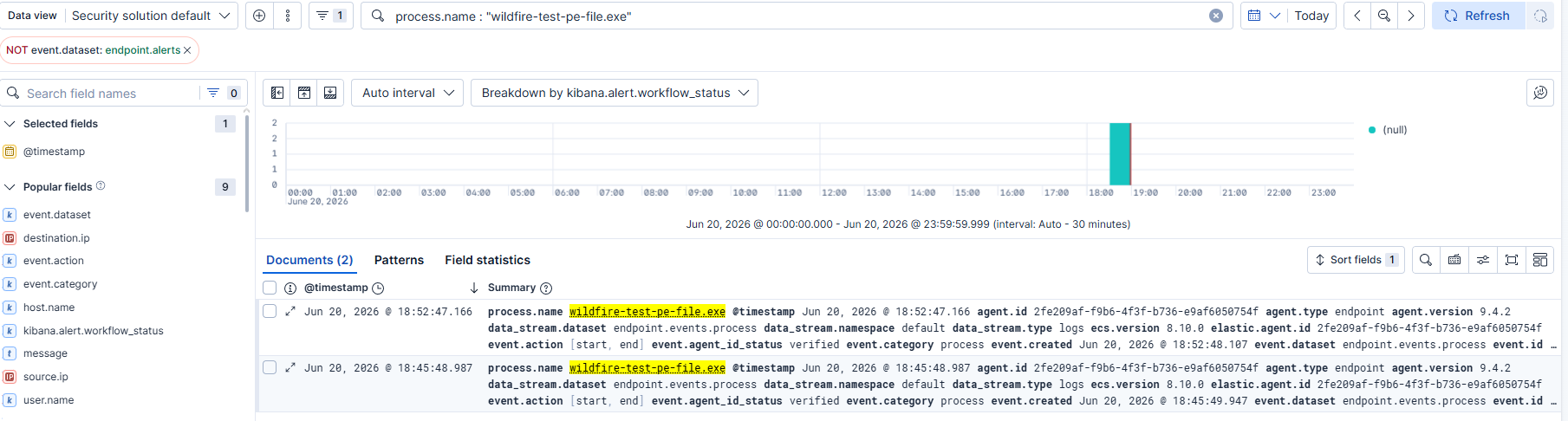Search in table using magnifier icon
The height and width of the screenshot is (421, 1568).
click(1426, 260)
